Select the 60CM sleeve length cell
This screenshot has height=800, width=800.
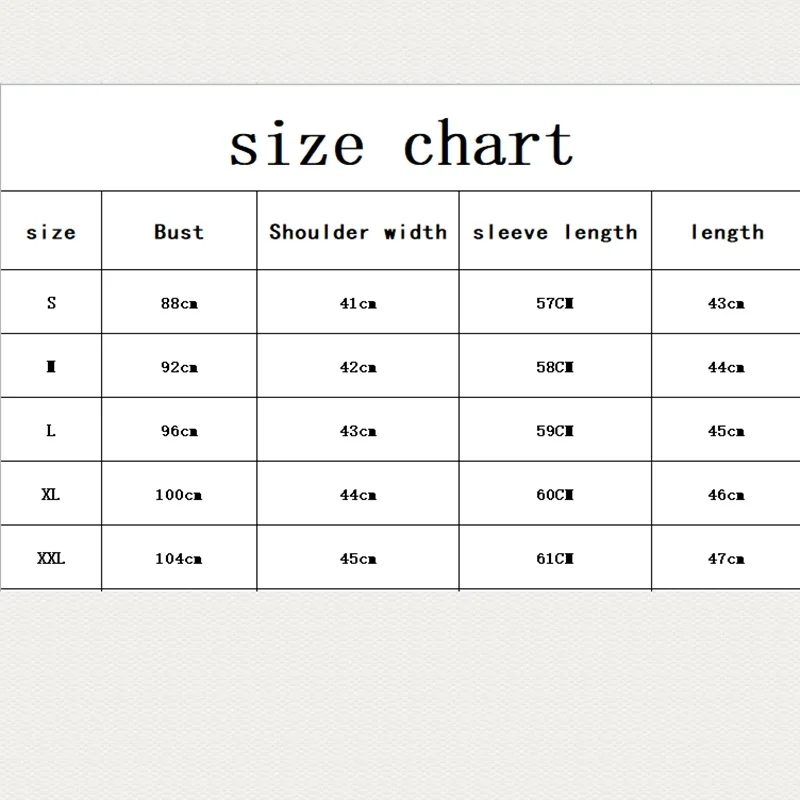555,494
